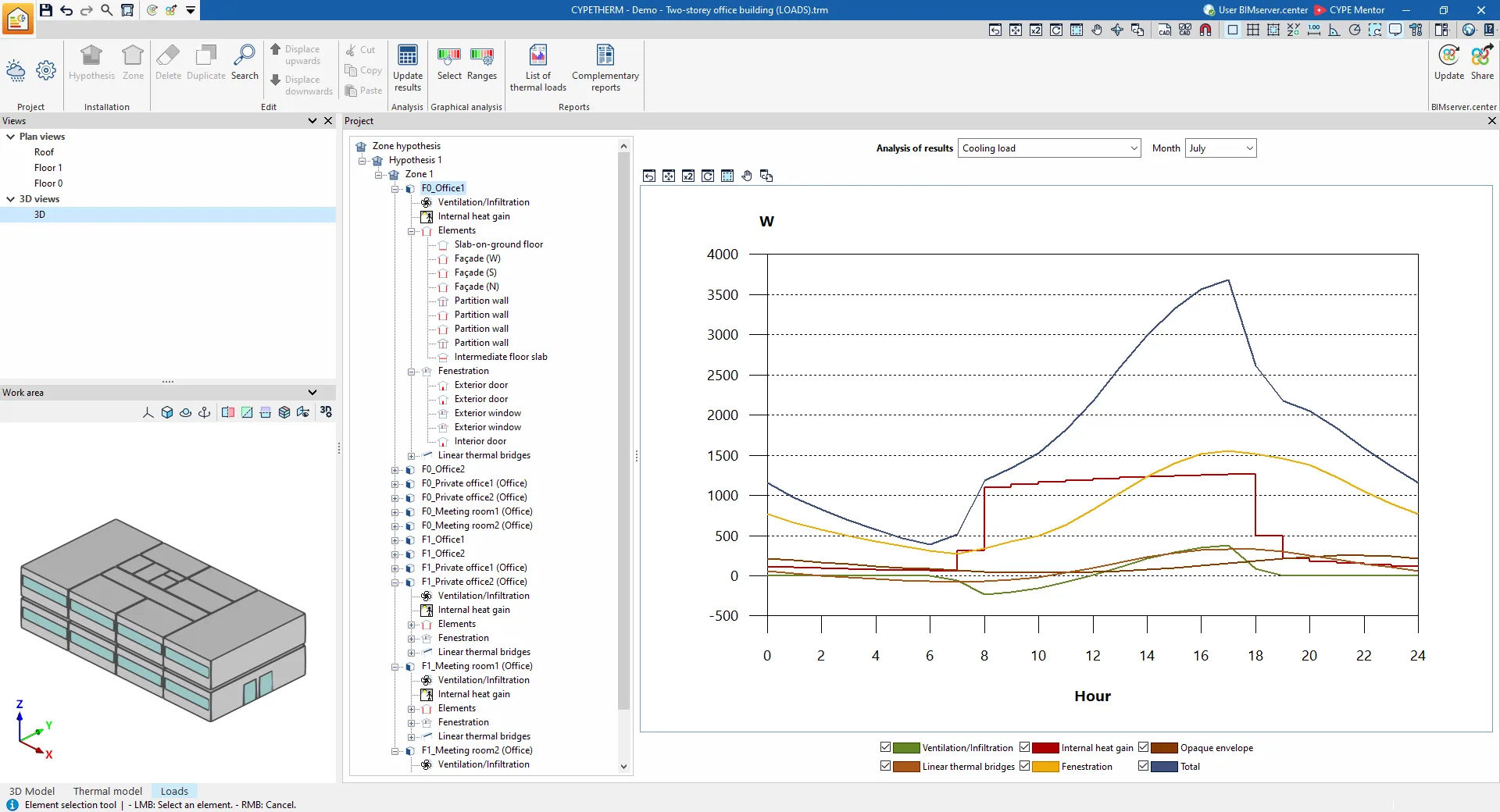Select Floor 1 plan view
Viewport: 1500px width, 812px height.
click(48, 168)
